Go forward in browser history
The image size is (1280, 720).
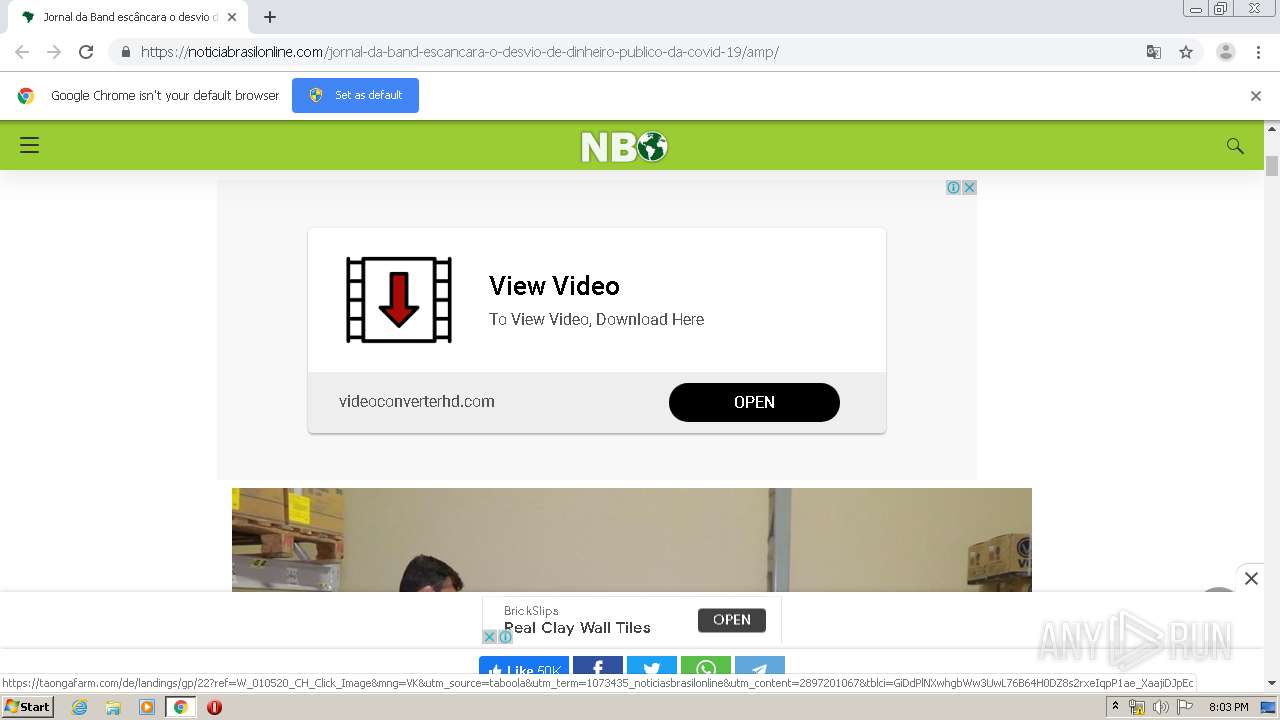coord(54,52)
